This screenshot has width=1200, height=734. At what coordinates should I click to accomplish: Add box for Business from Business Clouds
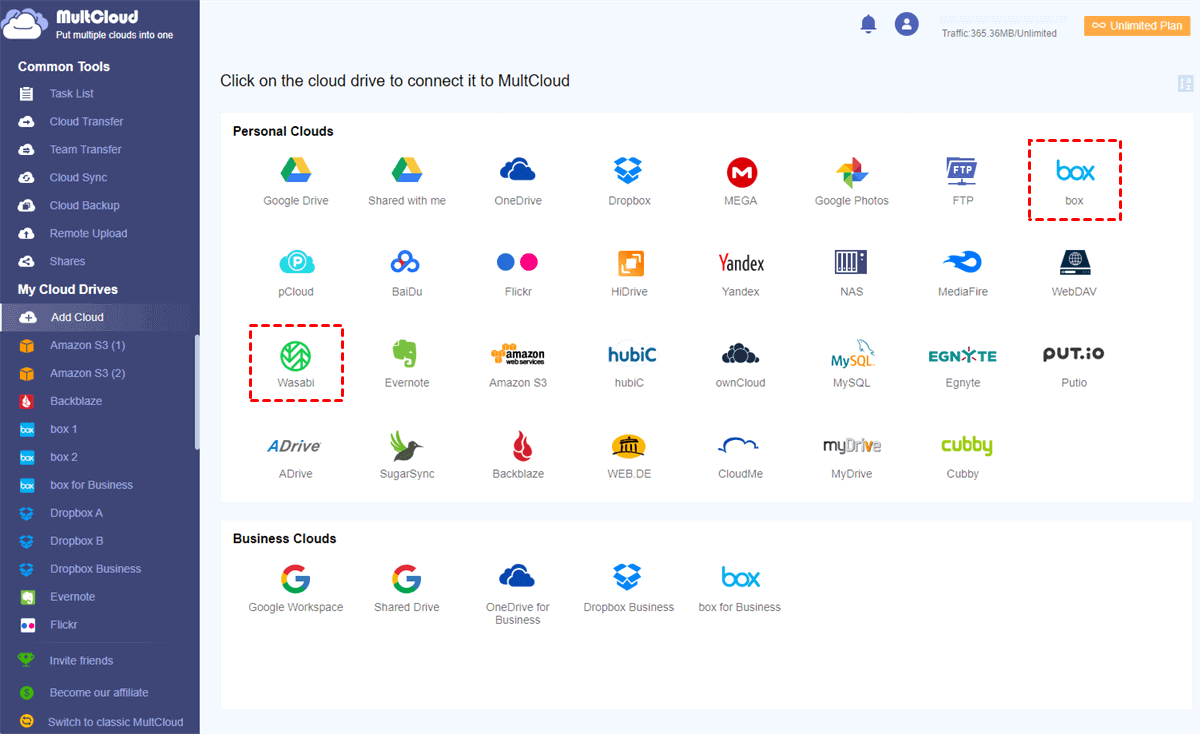[741, 588]
